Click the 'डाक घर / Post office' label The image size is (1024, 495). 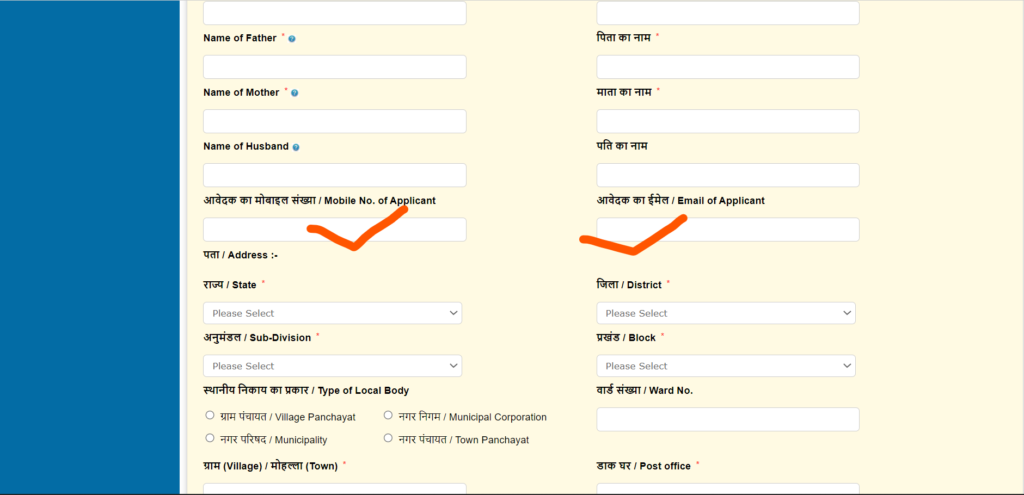click(643, 466)
